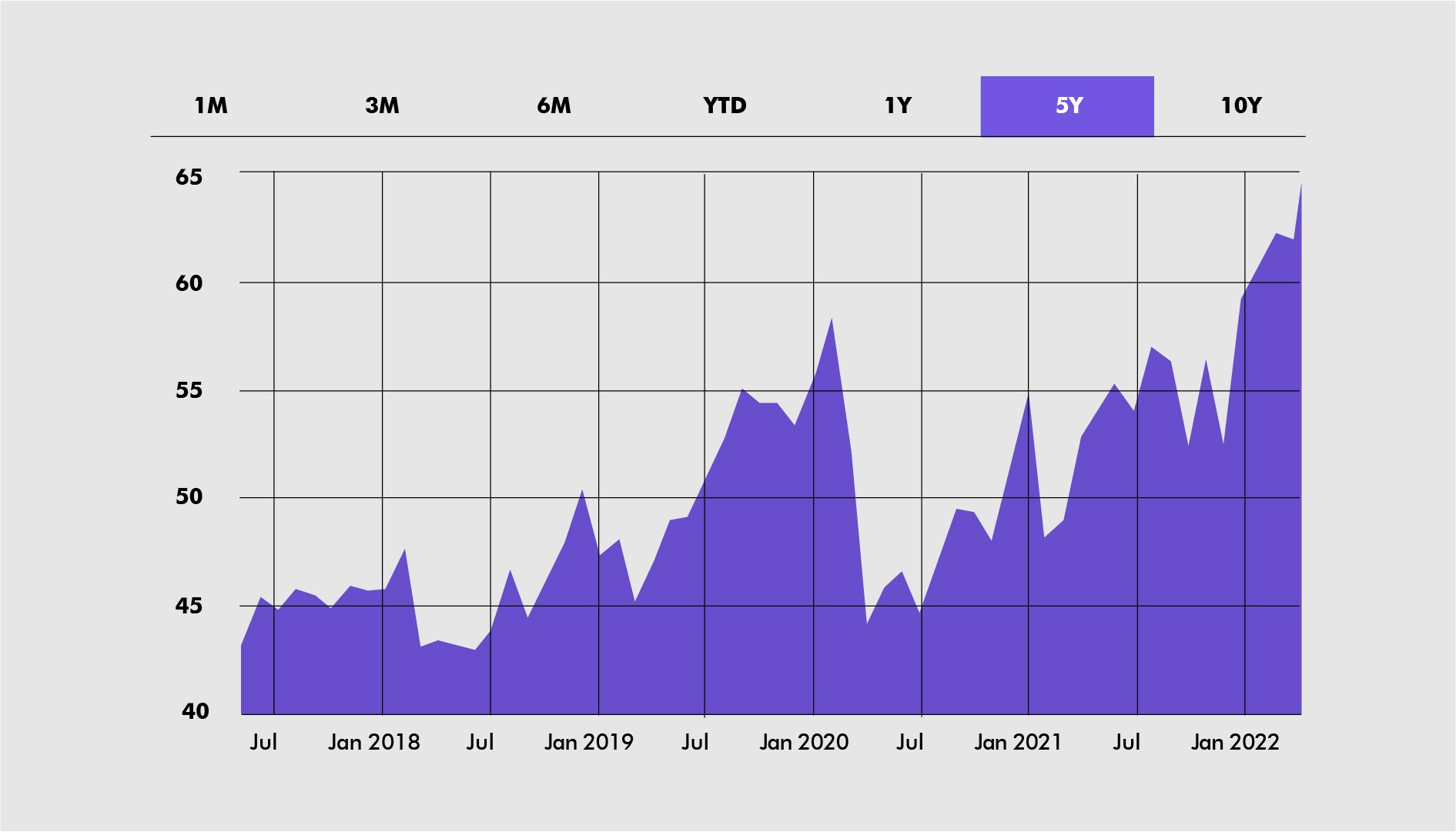Image resolution: width=1456 pixels, height=832 pixels.
Task: Switch to the 3M range tab
Action: point(383,105)
